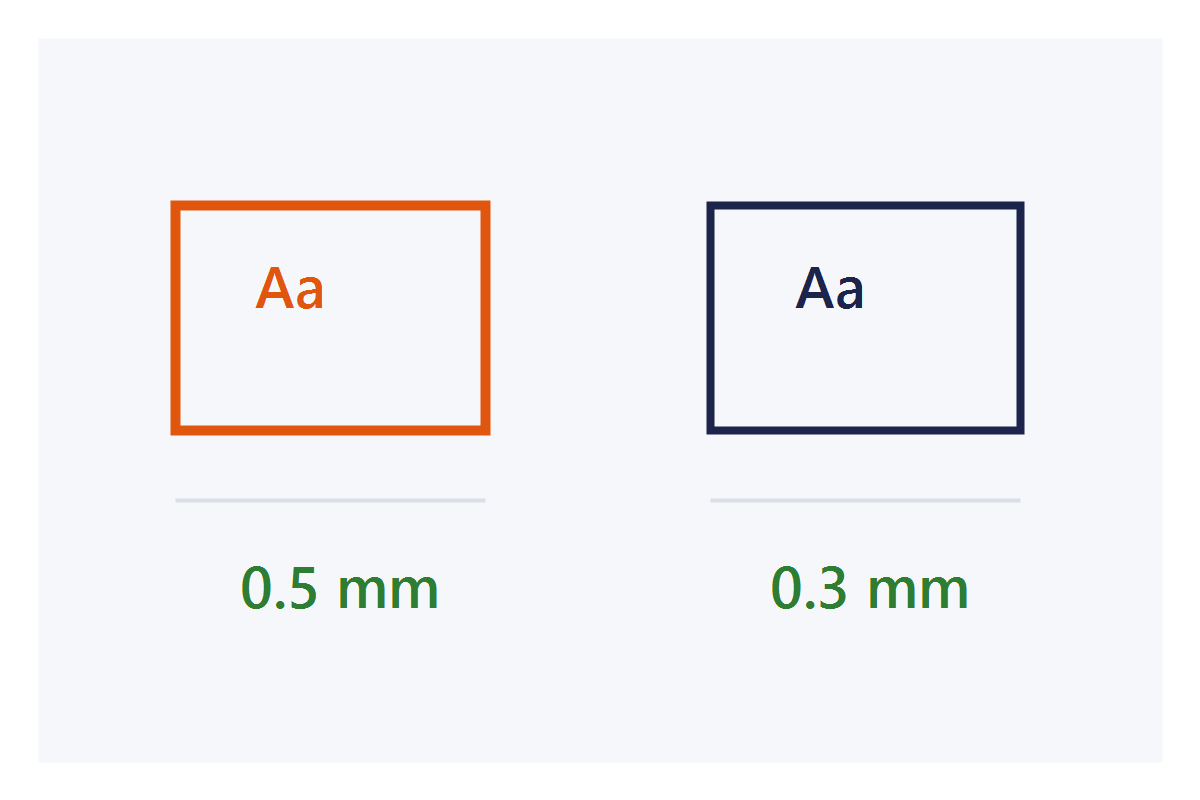Click the left edge of the orange rectangle

pos(176,318)
